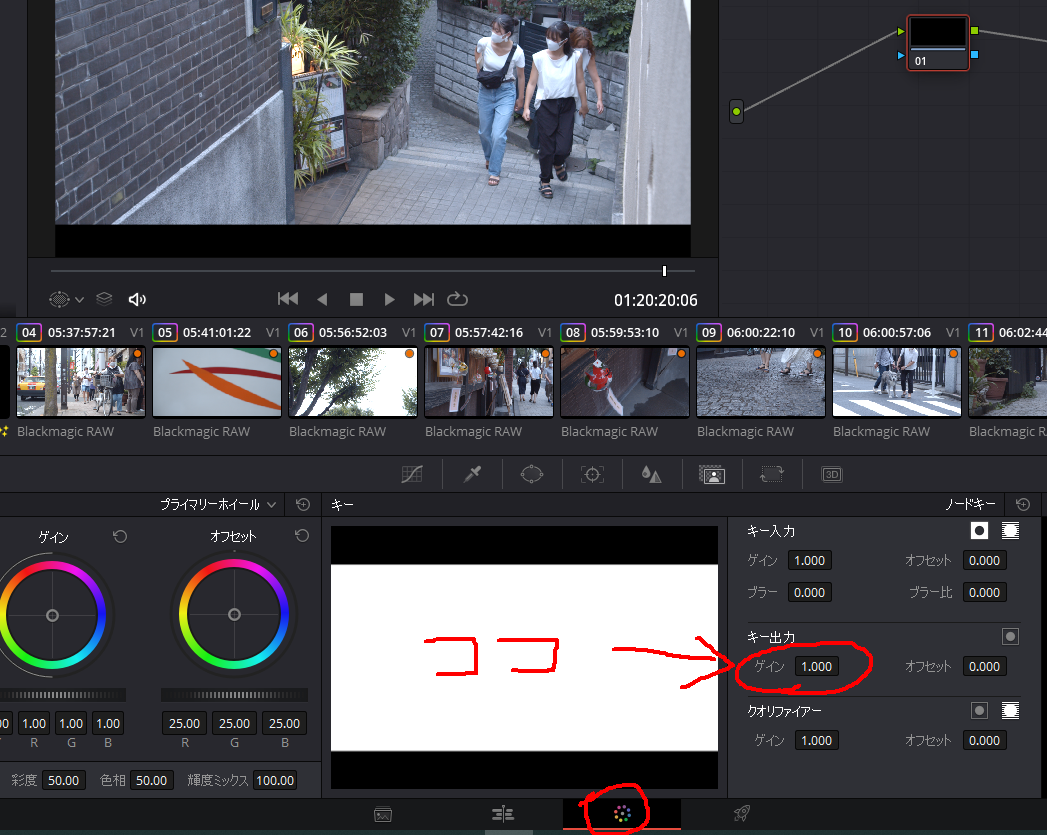This screenshot has height=835, width=1047.
Task: Toggle loop playback
Action: click(457, 299)
